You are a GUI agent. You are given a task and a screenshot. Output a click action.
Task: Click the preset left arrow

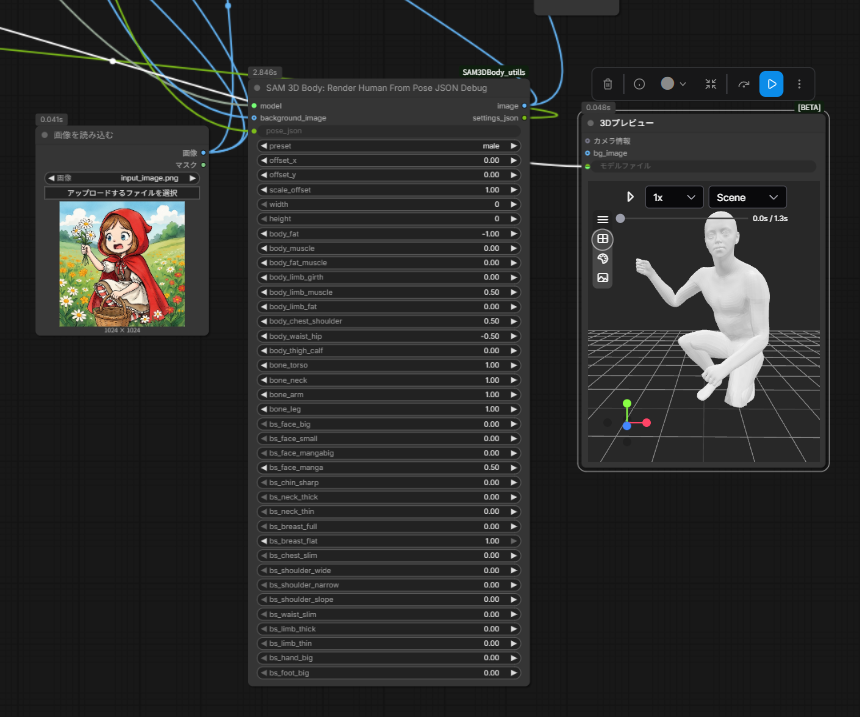pyautogui.click(x=264, y=146)
